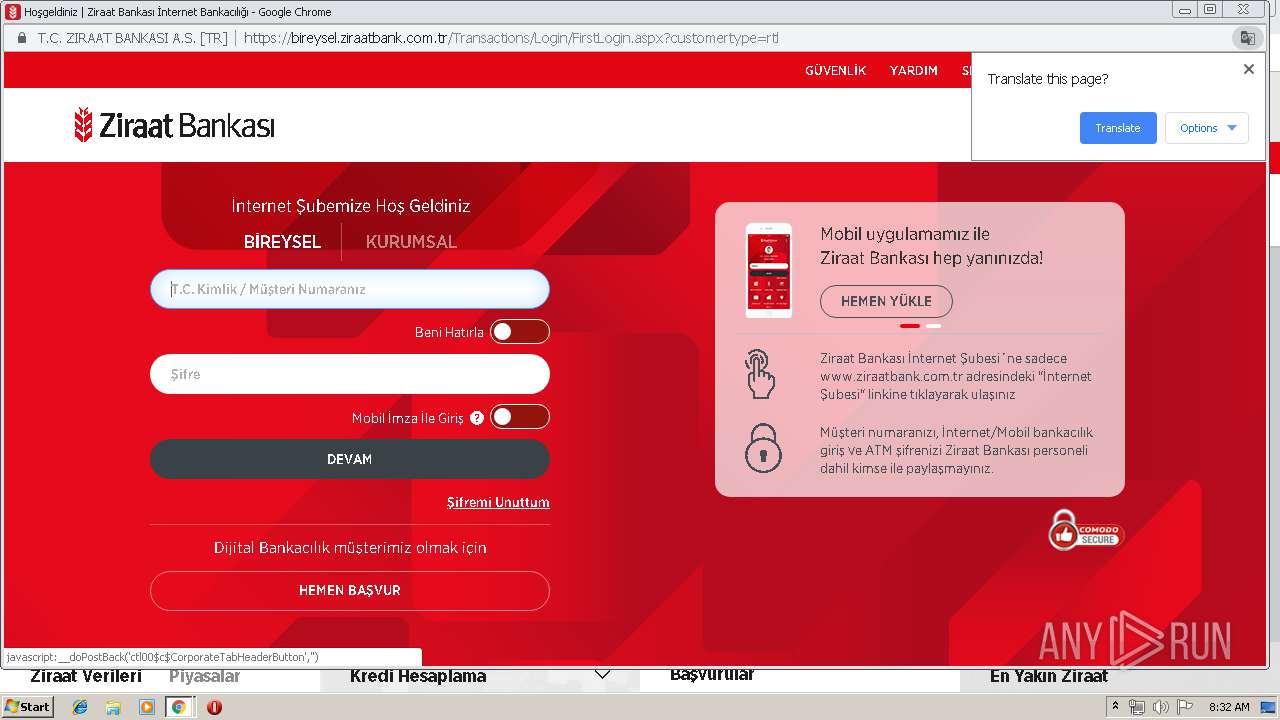Screen dimensions: 1280x720
Task: Click the Mobil İmza help question icon
Action: pos(477,418)
